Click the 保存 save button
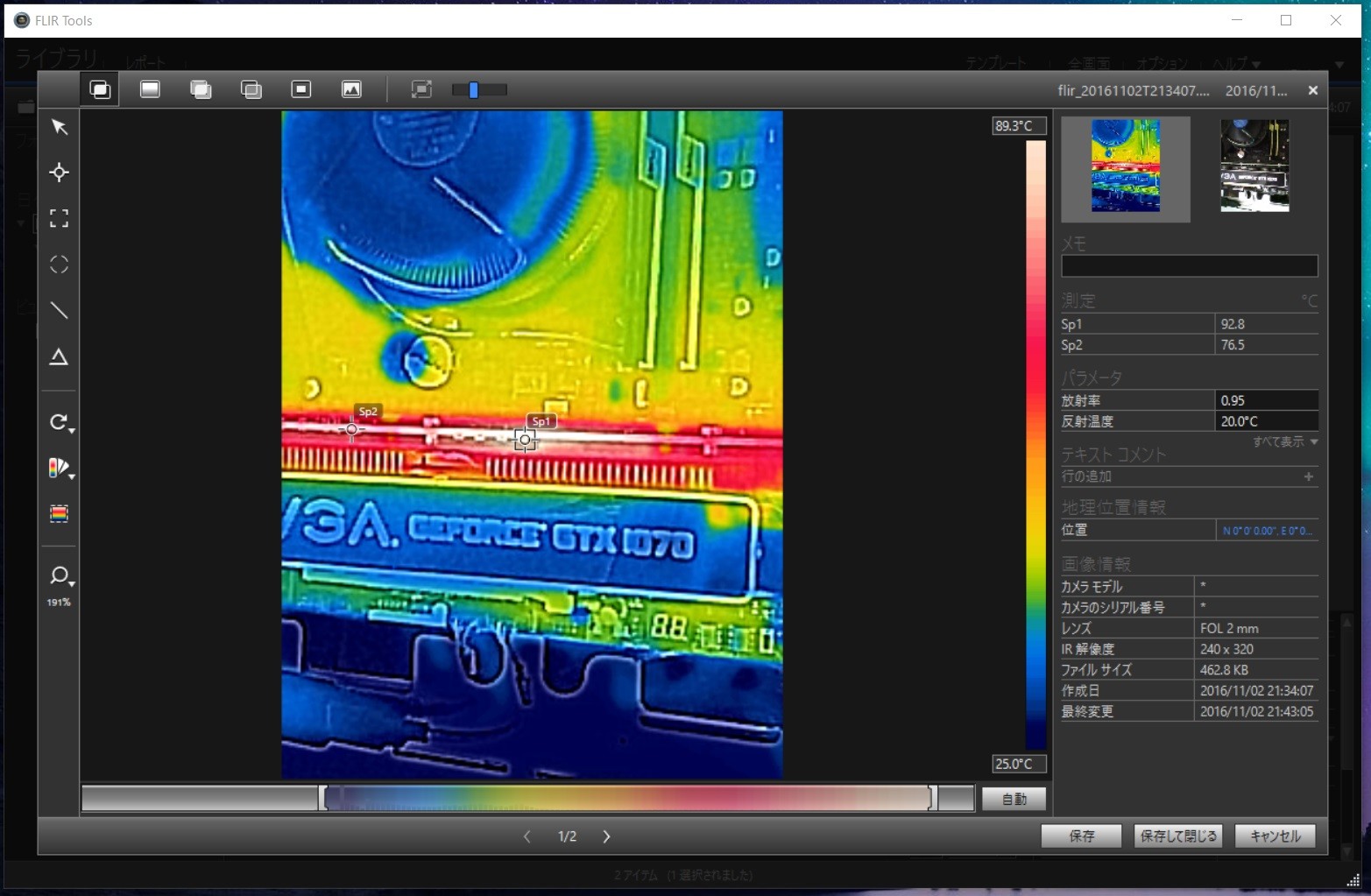 [1081, 836]
